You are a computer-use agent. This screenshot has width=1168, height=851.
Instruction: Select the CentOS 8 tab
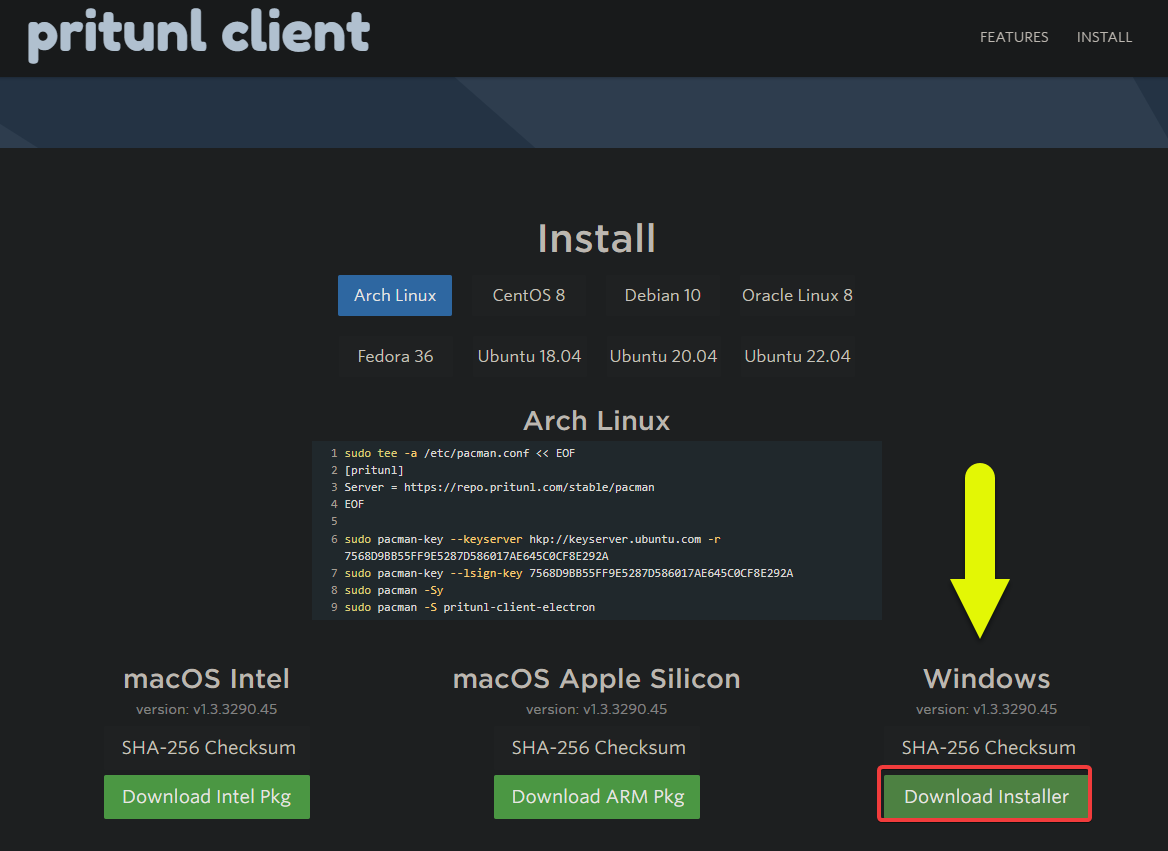pos(529,295)
